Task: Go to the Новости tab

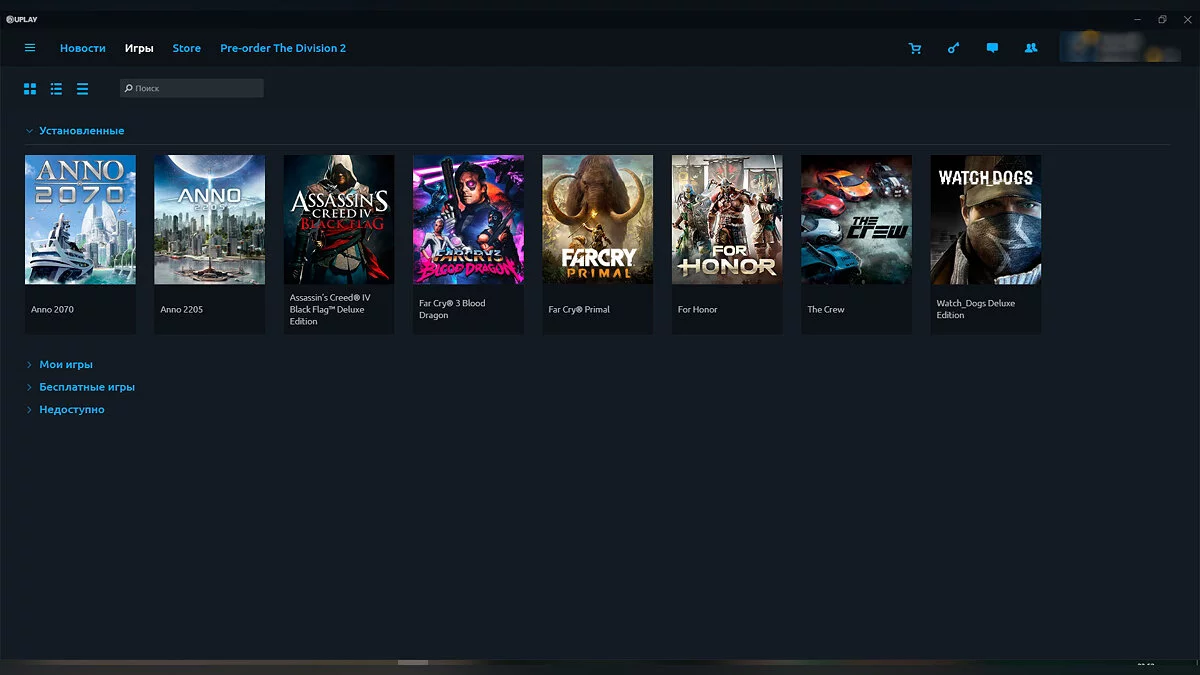Action: (x=83, y=48)
